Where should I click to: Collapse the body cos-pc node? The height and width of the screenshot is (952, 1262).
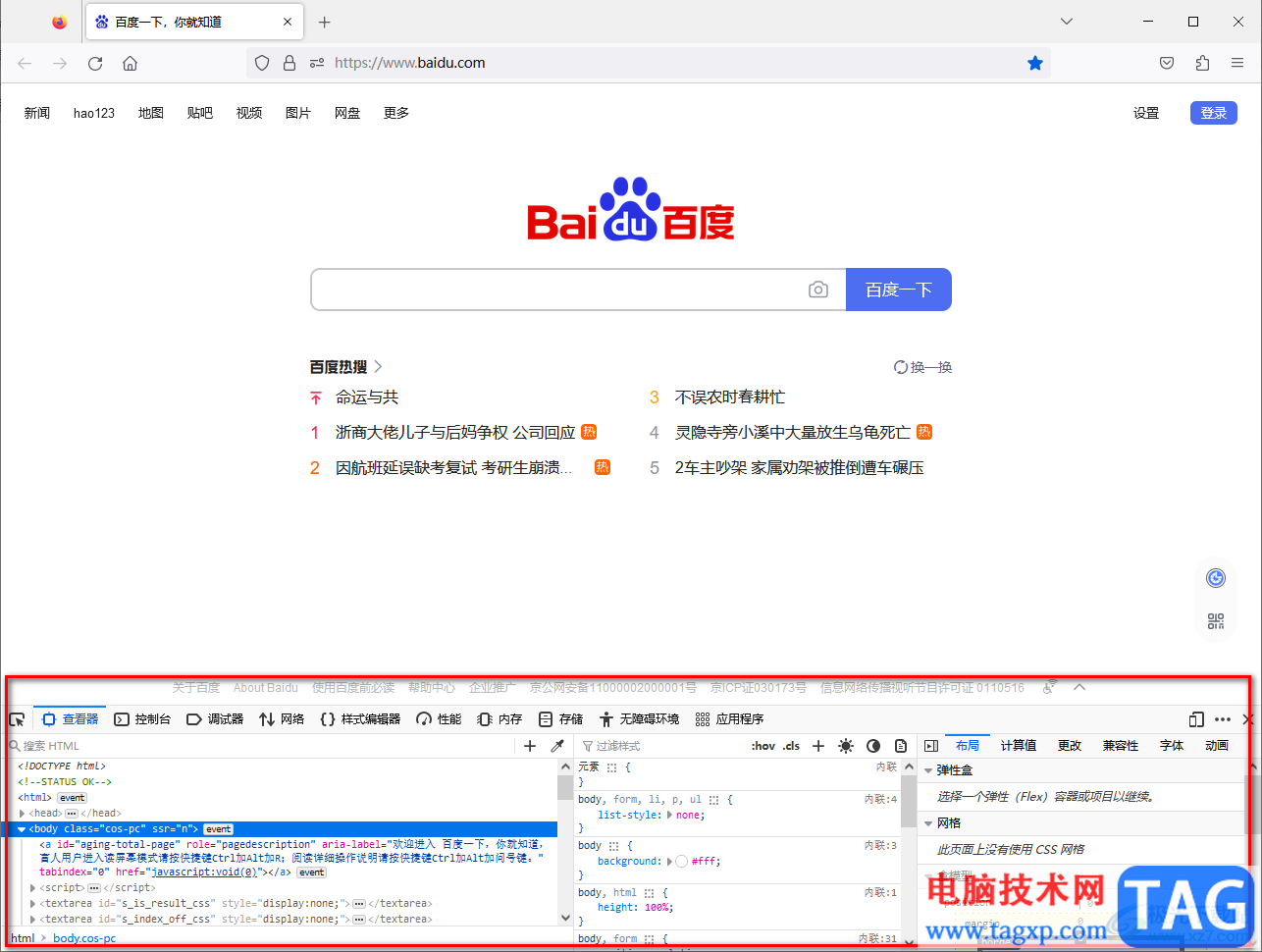coord(22,829)
